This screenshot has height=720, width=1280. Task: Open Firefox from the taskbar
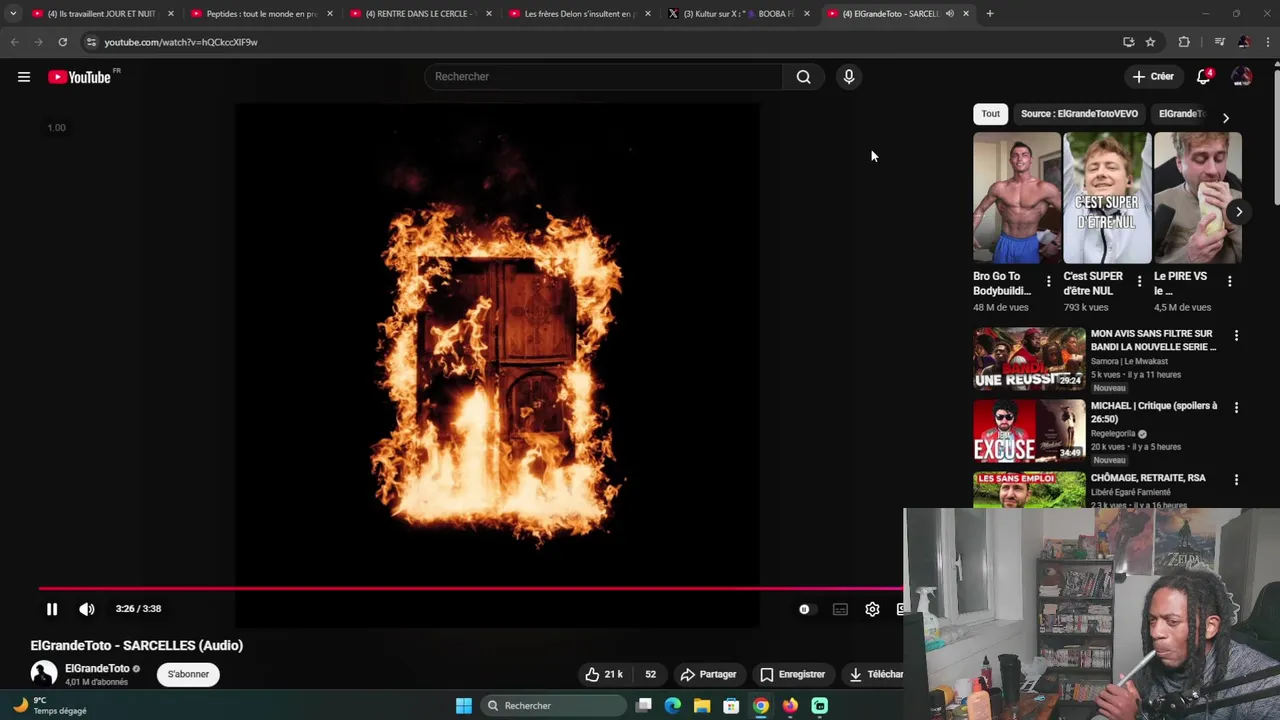click(x=790, y=706)
